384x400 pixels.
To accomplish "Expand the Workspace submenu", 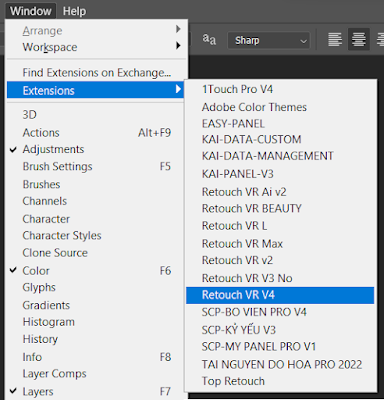I will (x=97, y=47).
